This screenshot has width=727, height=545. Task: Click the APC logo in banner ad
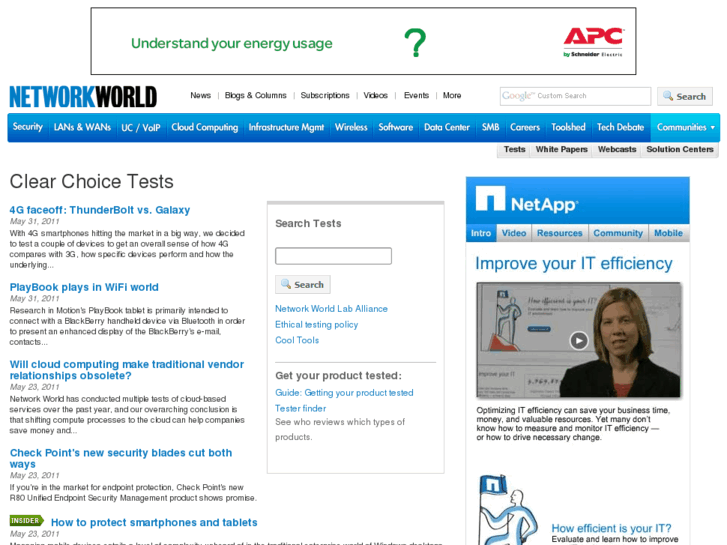tap(593, 42)
